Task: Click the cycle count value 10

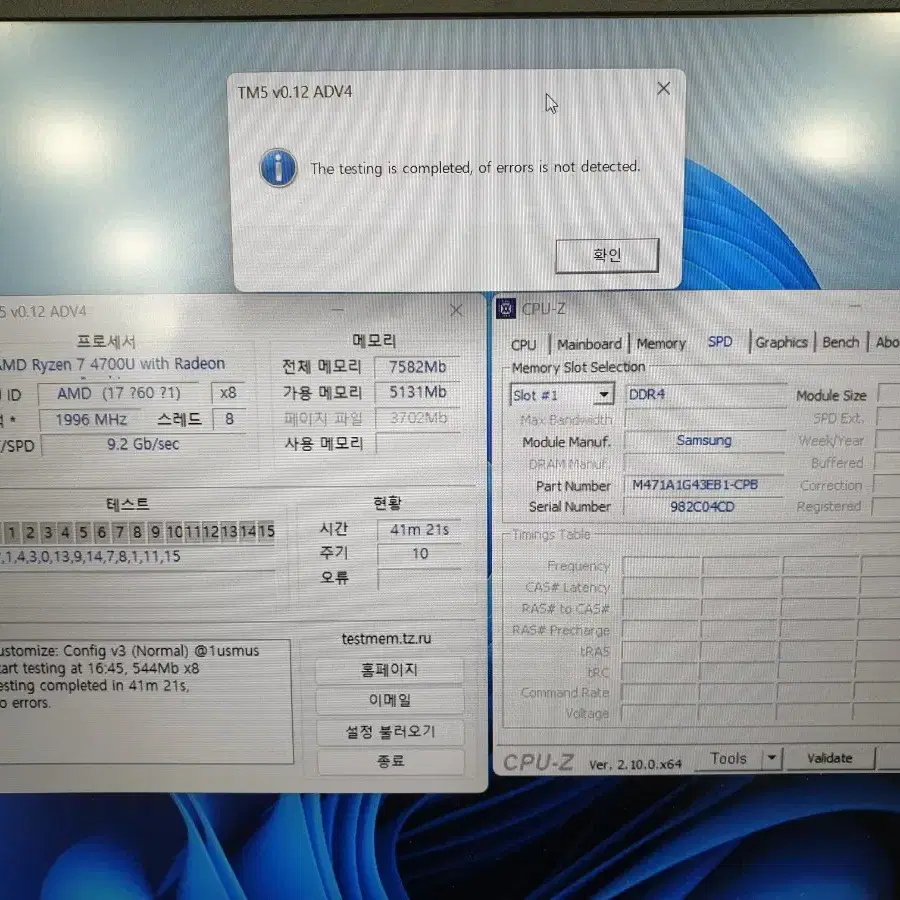Action: (420, 554)
